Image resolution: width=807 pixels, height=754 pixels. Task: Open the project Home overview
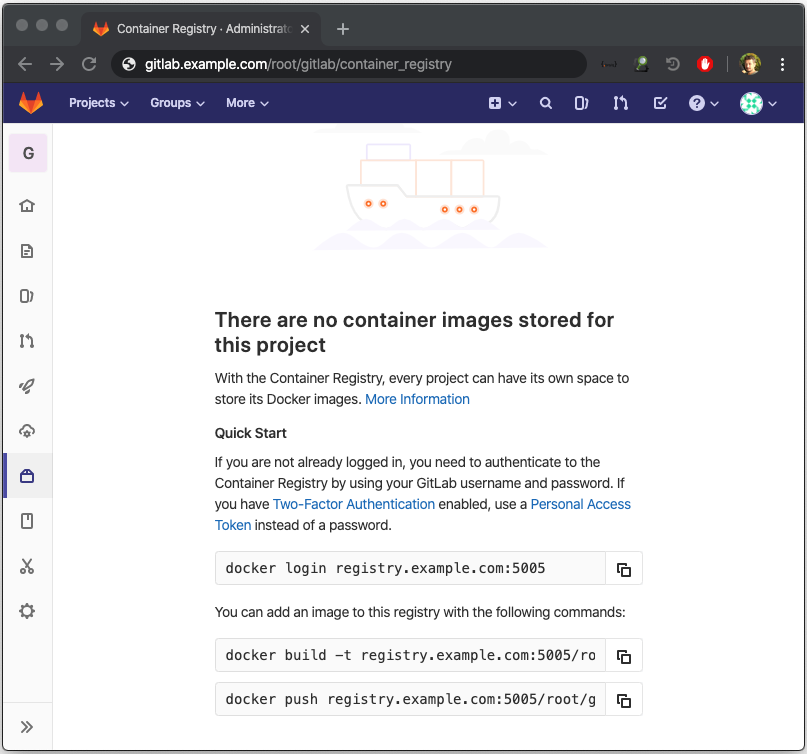[x=27, y=205]
